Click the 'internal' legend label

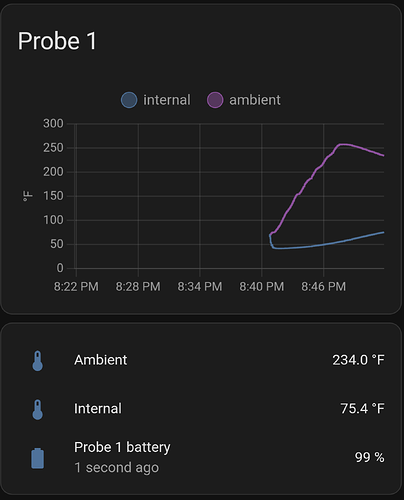point(167,100)
